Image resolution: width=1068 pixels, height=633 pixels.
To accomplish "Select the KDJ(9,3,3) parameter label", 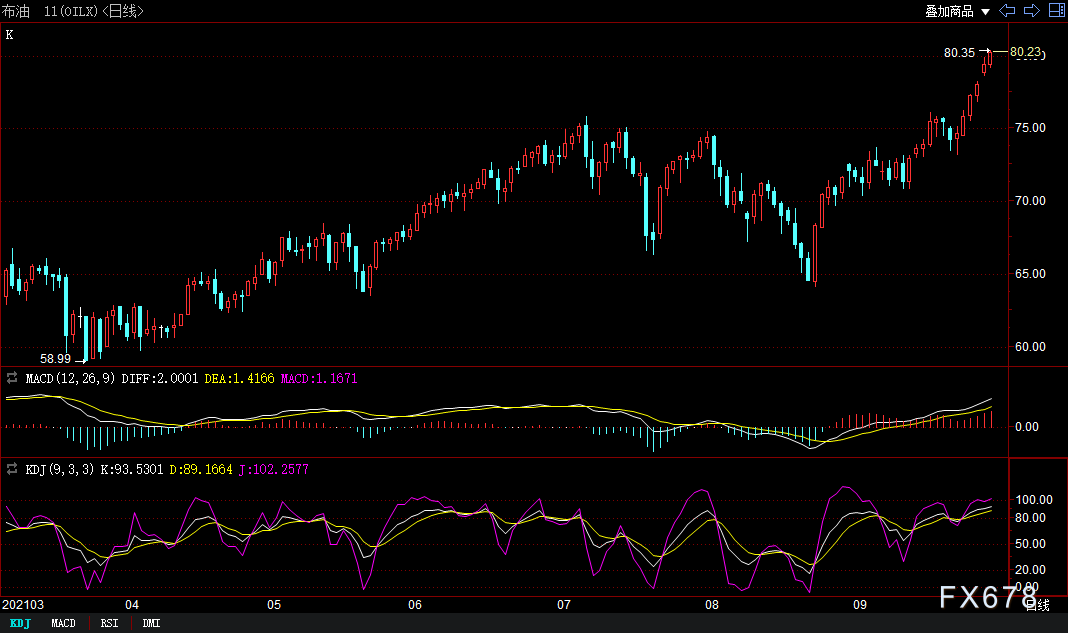I will (60, 469).
